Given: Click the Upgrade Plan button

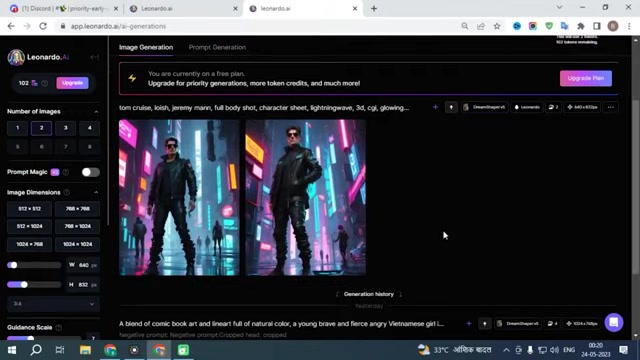Looking at the screenshot, I should pos(586,78).
